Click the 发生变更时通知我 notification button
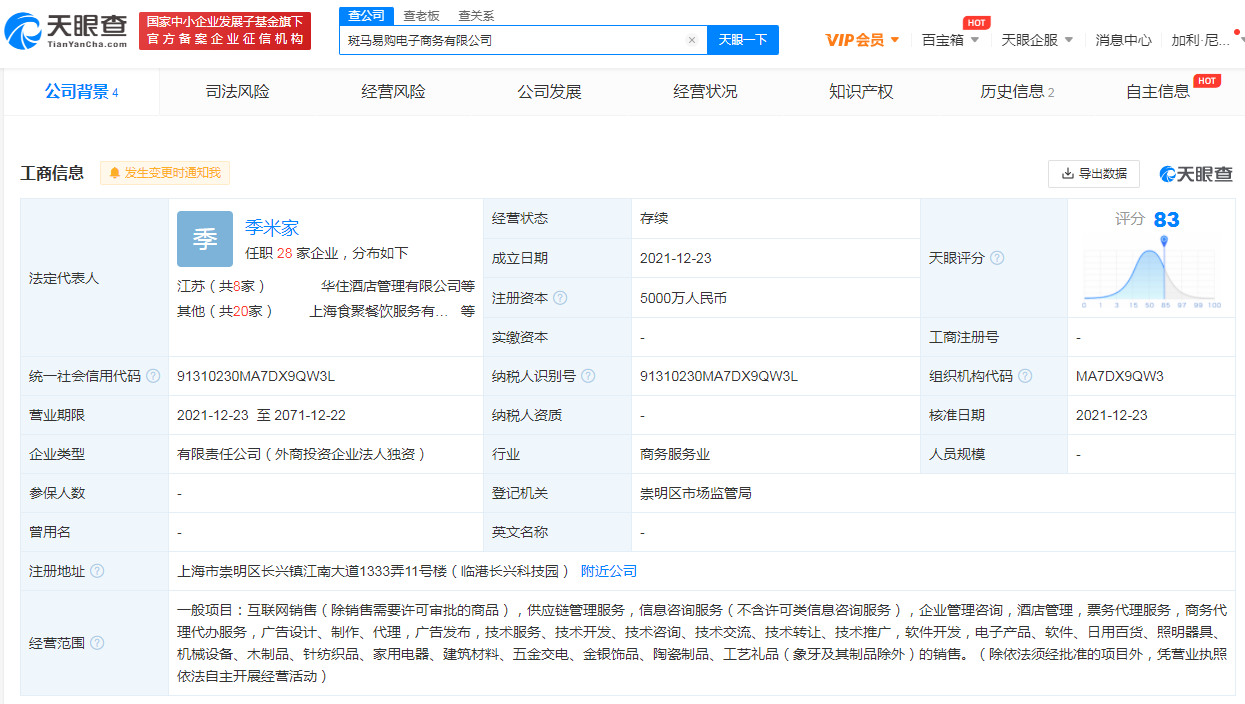This screenshot has height=704, width=1245. click(165, 173)
